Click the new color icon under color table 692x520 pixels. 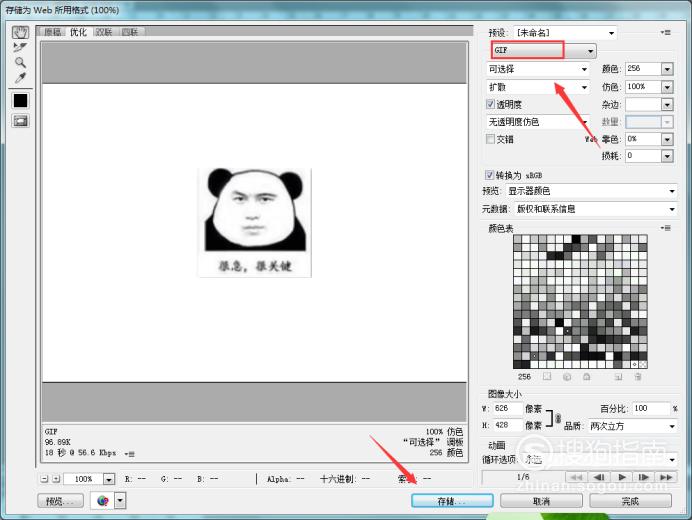click(x=618, y=377)
